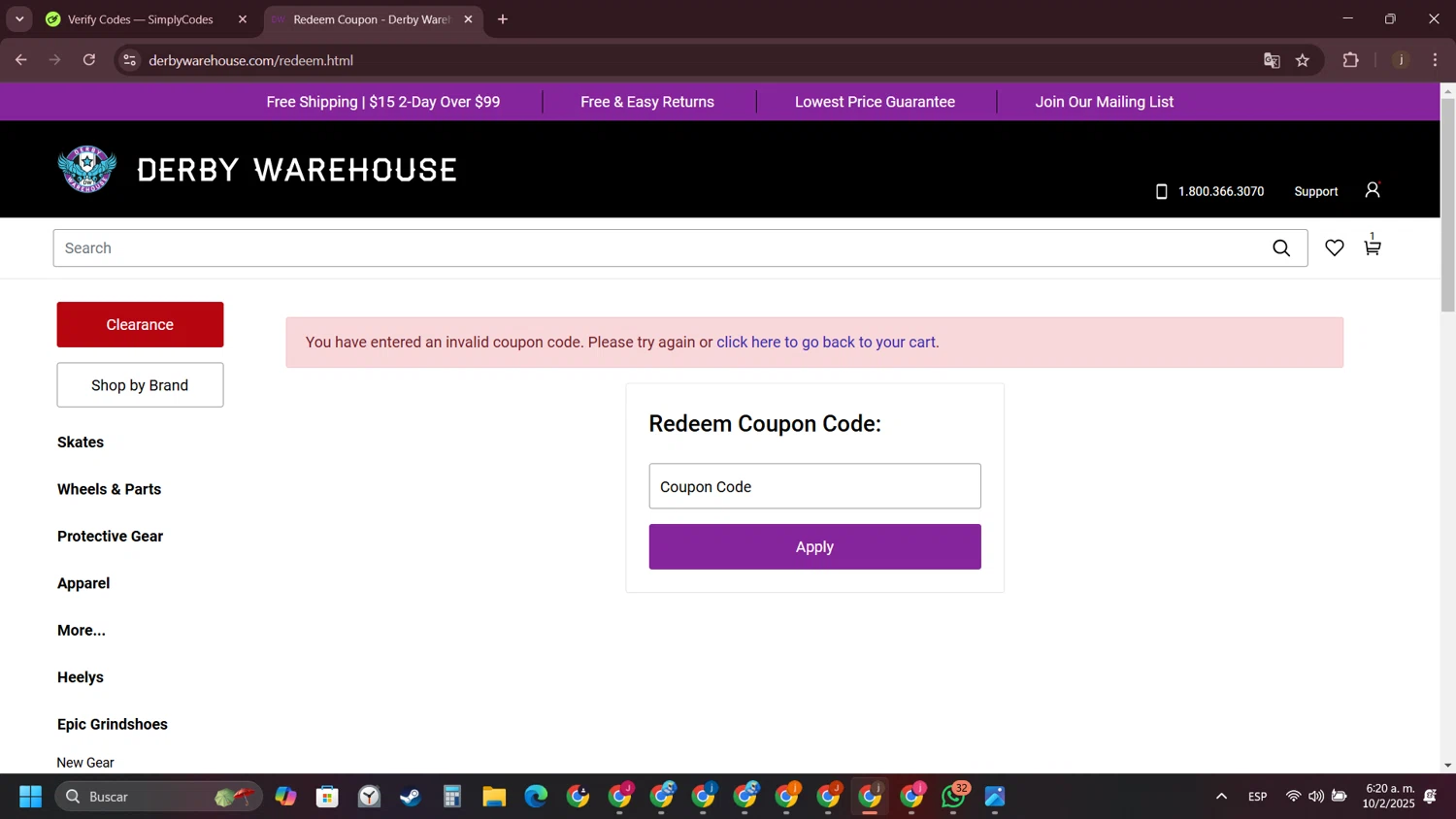
Task: Click the translate page icon
Action: coord(1272,60)
